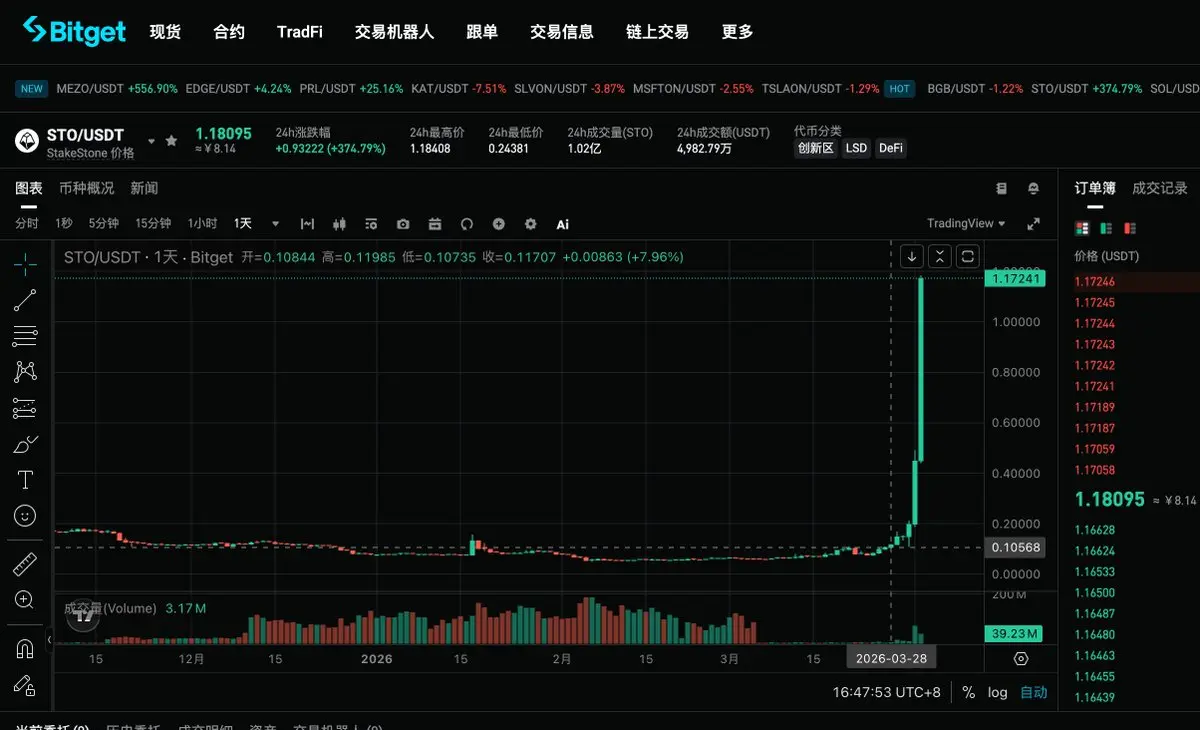Activate the zoom in tool
This screenshot has height=730, width=1200.
pyautogui.click(x=25, y=600)
